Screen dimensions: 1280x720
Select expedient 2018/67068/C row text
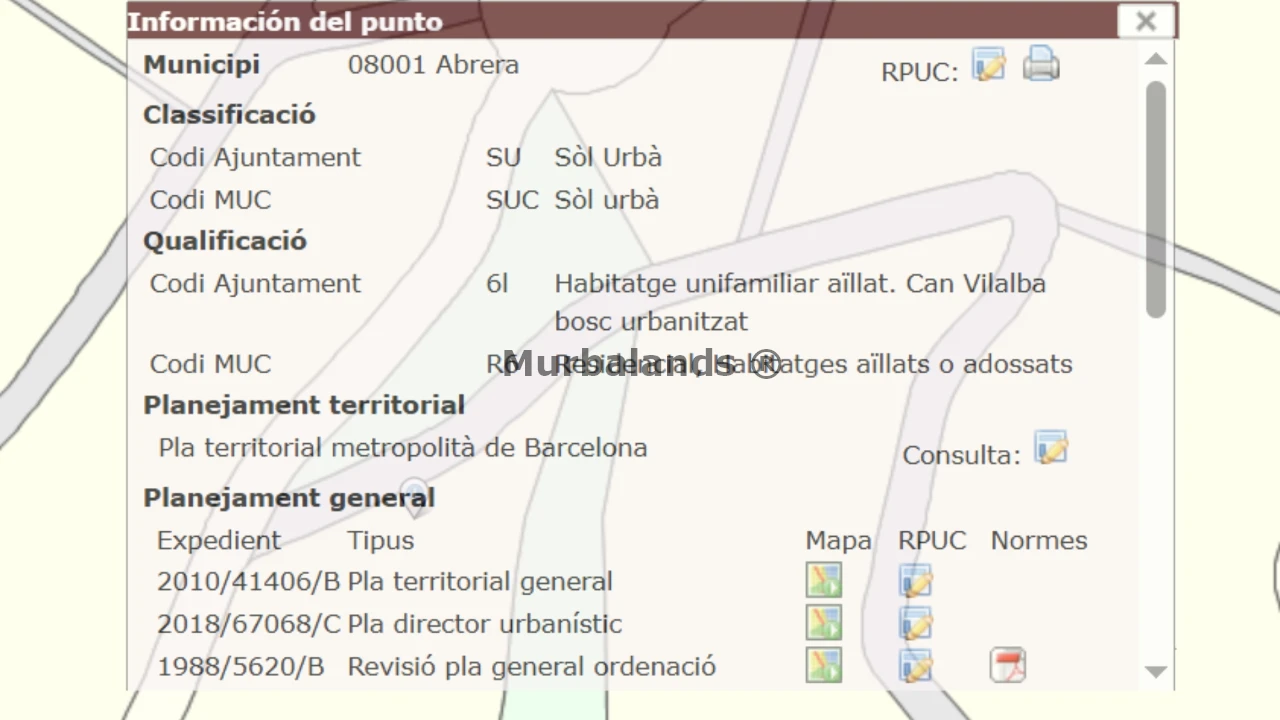[248, 624]
